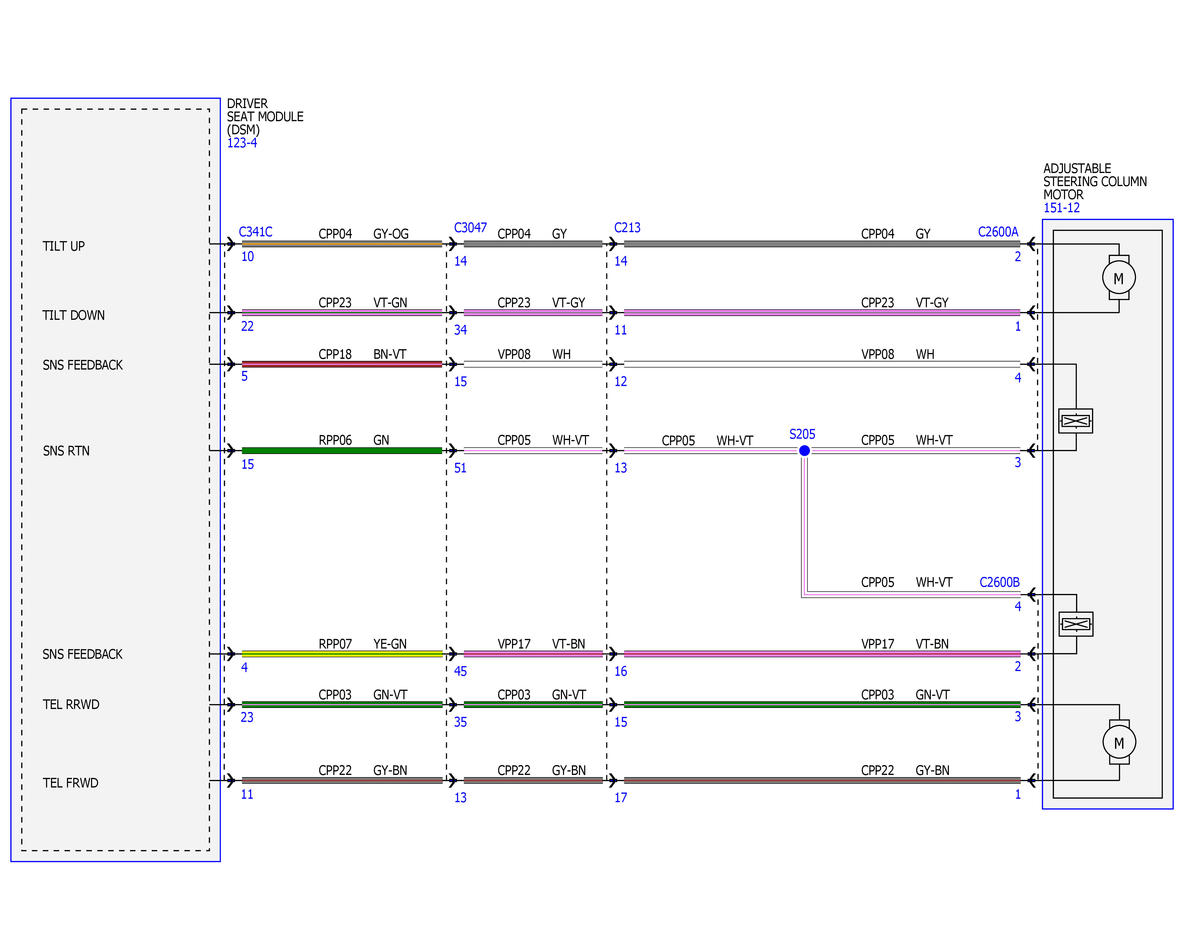Viewport: 1199px width, 927px height.
Task: Select the TILT UP signal label
Action: point(63,246)
